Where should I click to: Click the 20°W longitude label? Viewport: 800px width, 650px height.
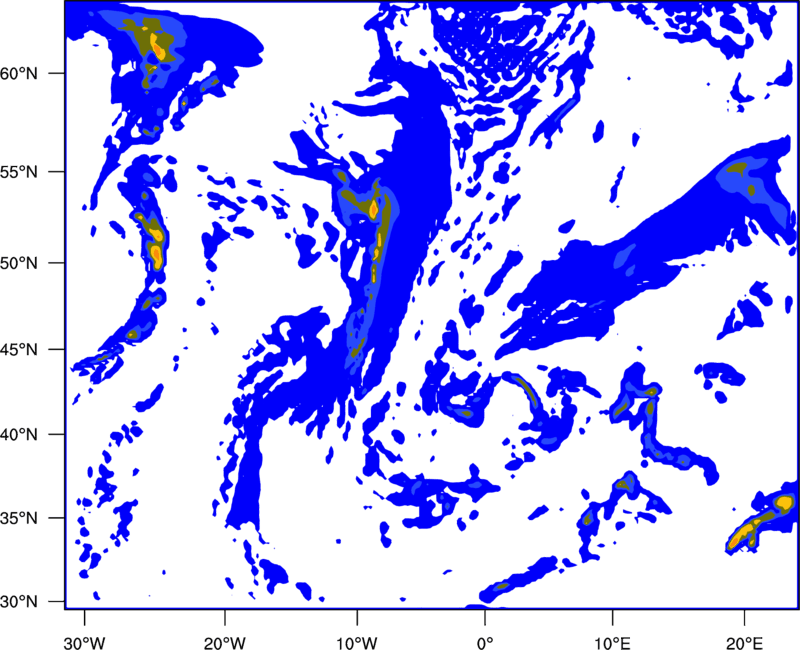click(224, 643)
